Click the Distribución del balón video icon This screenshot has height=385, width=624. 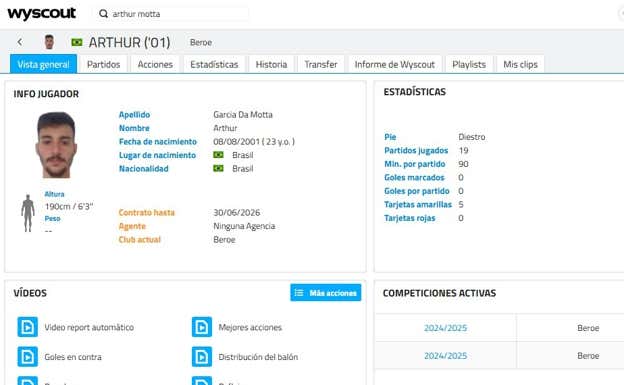pos(202,356)
